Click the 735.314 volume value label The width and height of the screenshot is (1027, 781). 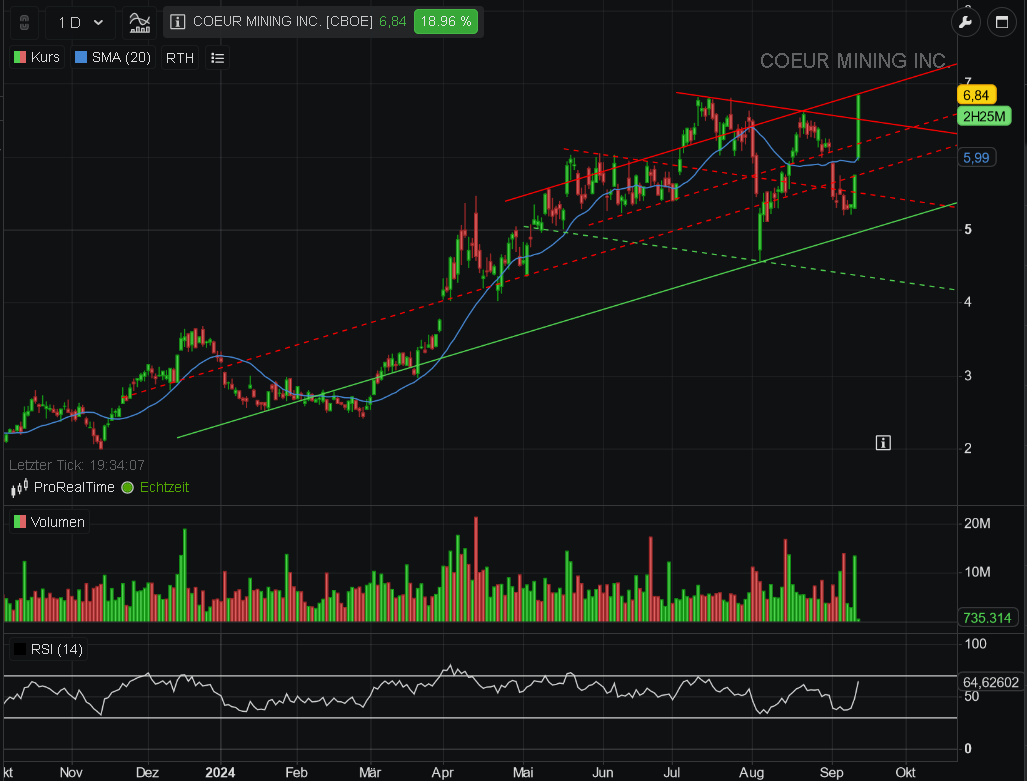[x=987, y=618]
